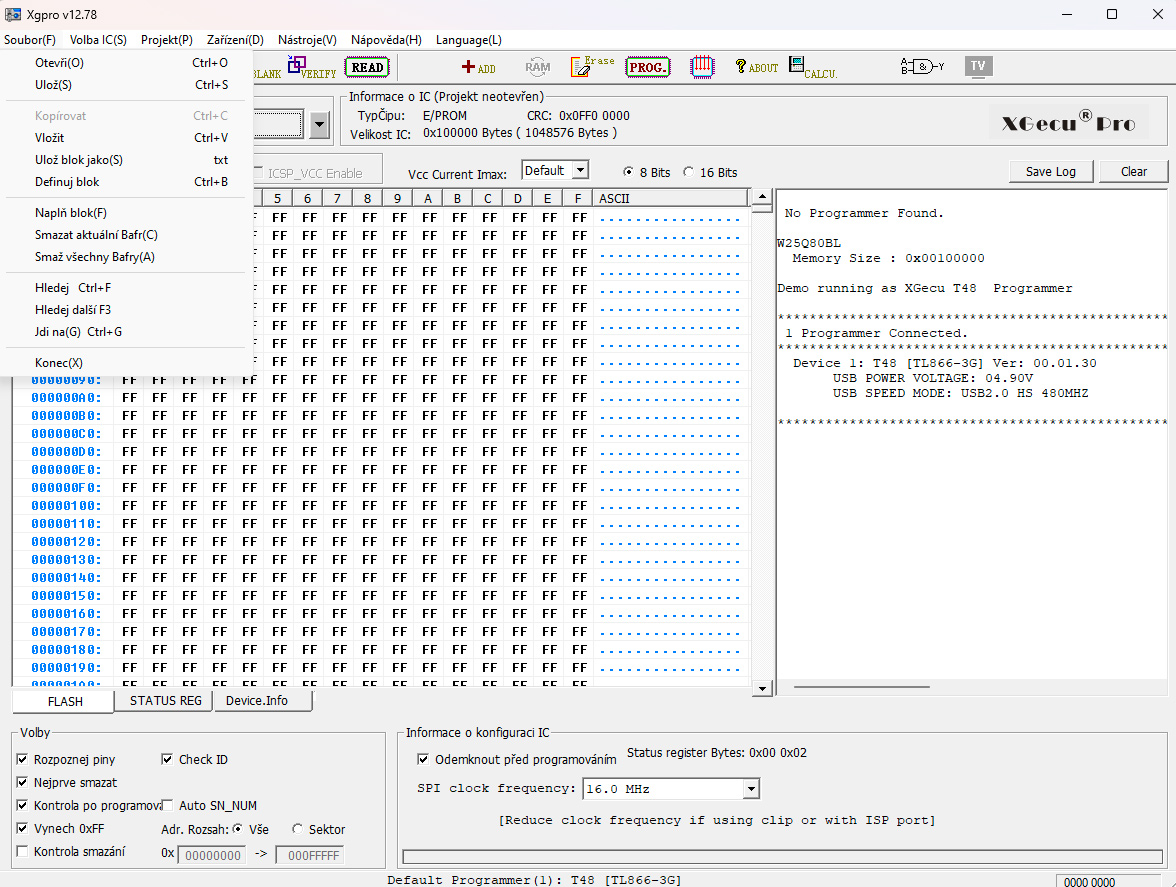Choose Smazat aktuální Bafr(C) entry
The width and height of the screenshot is (1176, 887).
[126, 235]
